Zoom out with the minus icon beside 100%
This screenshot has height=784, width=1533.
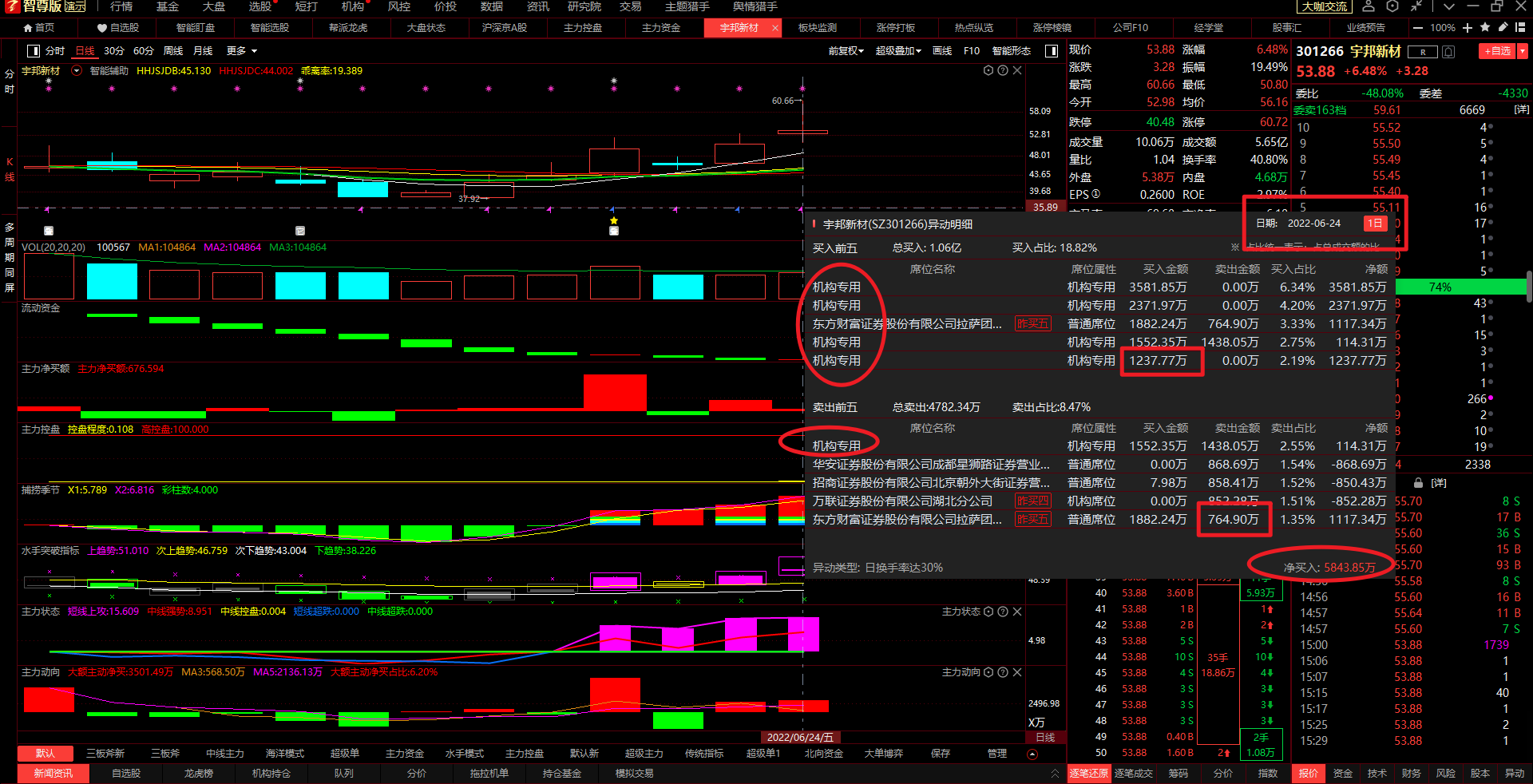point(1418,28)
